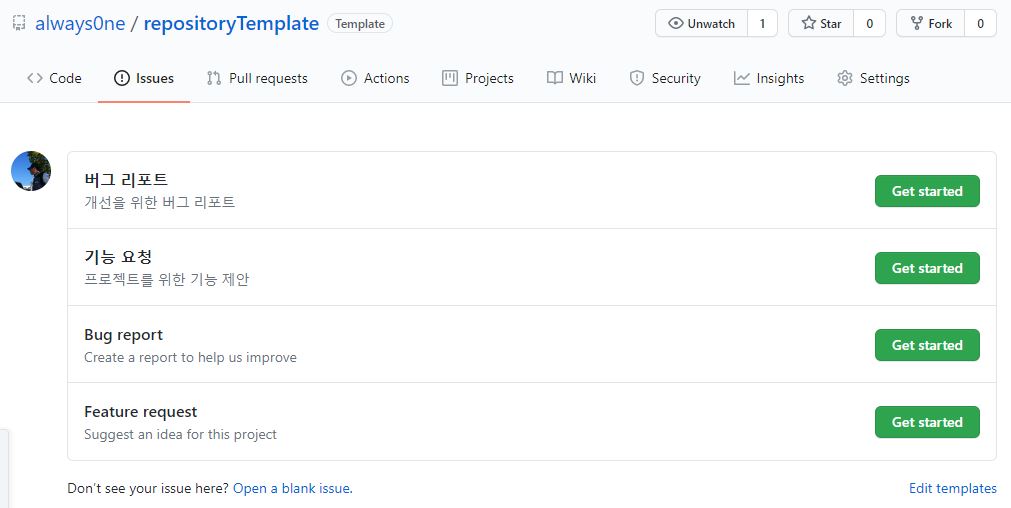Open the forks count next to Fork
Viewport: 1011px width, 508px height.
980,23
